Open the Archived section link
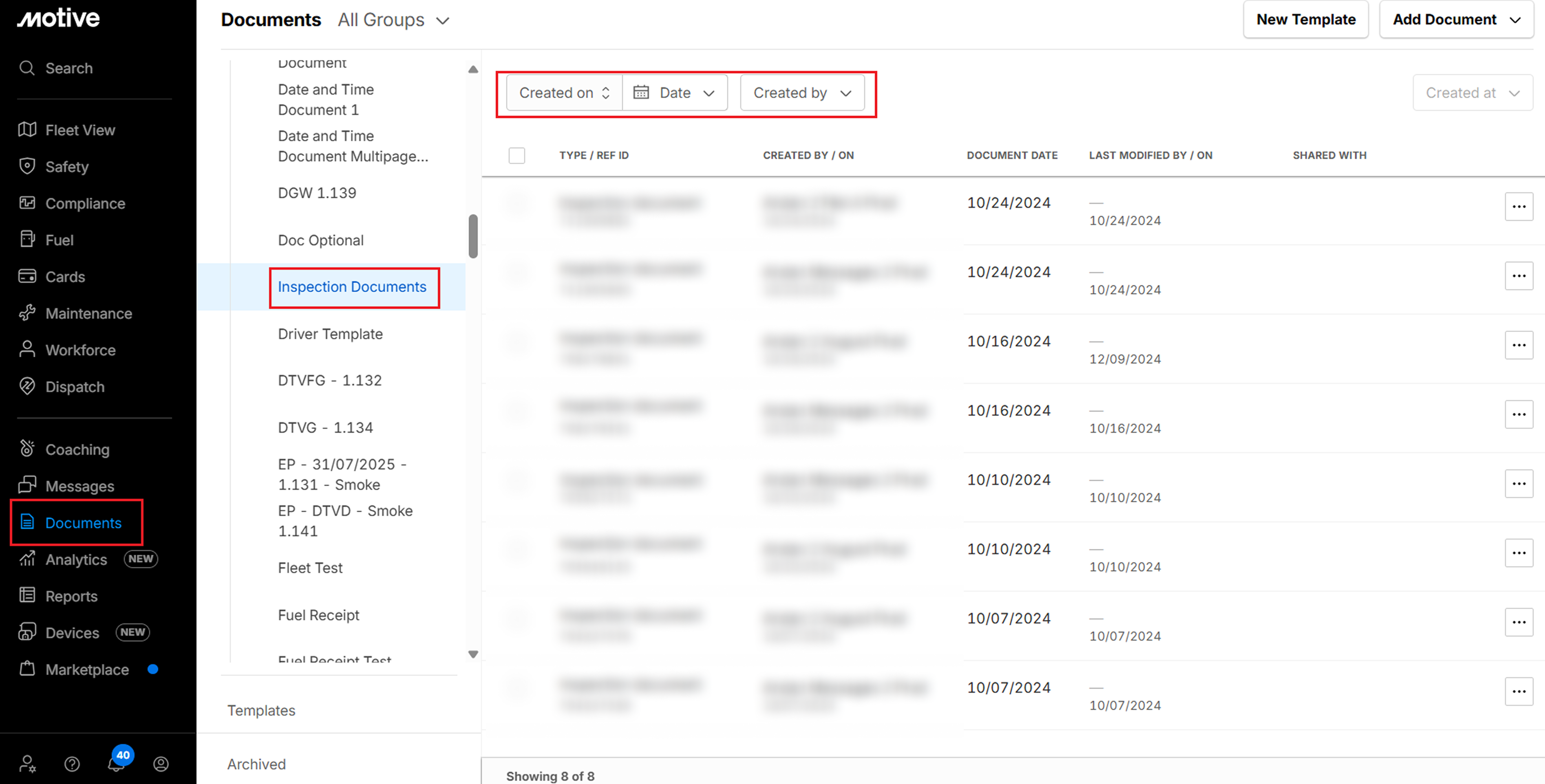 click(256, 764)
